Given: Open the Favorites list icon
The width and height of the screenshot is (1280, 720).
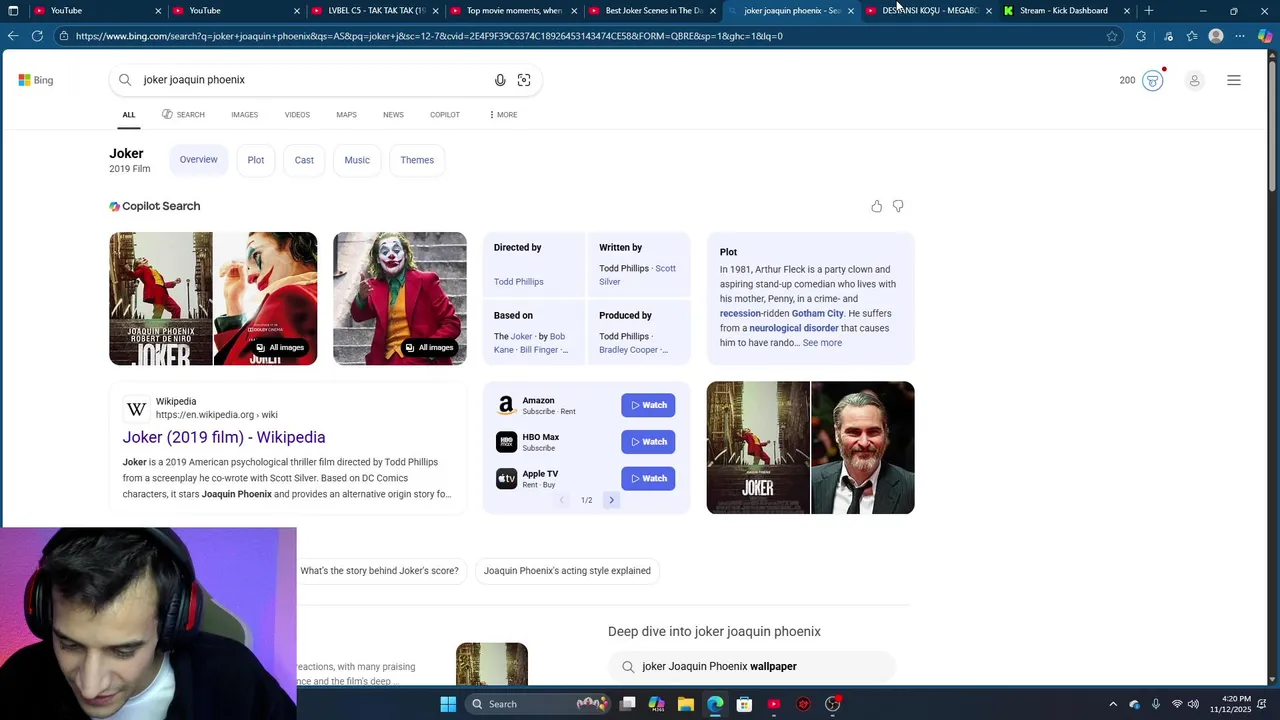Looking at the screenshot, I should pyautogui.click(x=1192, y=36).
